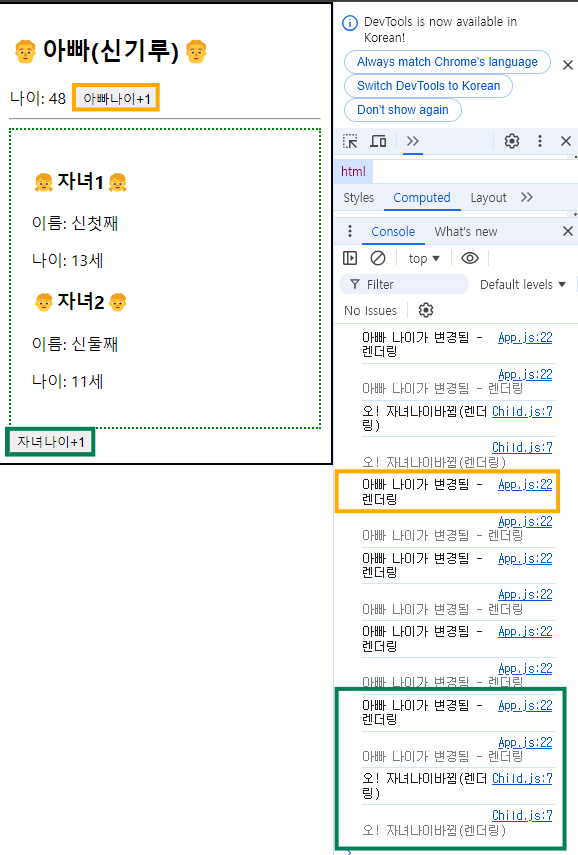Screen dimensions: 578x855
Task: Click the 이름: 신첫째 text
Action: (75, 222)
